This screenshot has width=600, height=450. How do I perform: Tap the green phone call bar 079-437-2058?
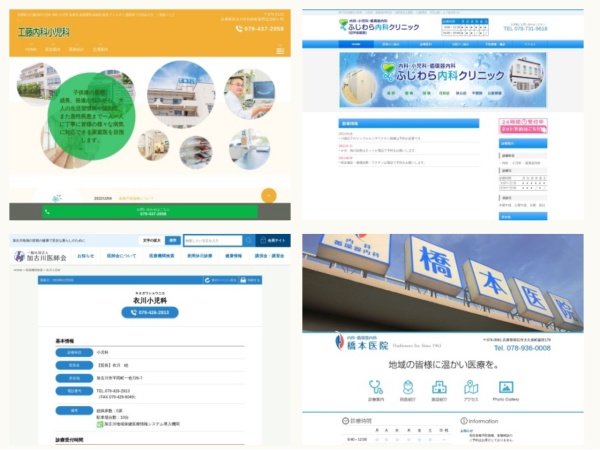[150, 212]
